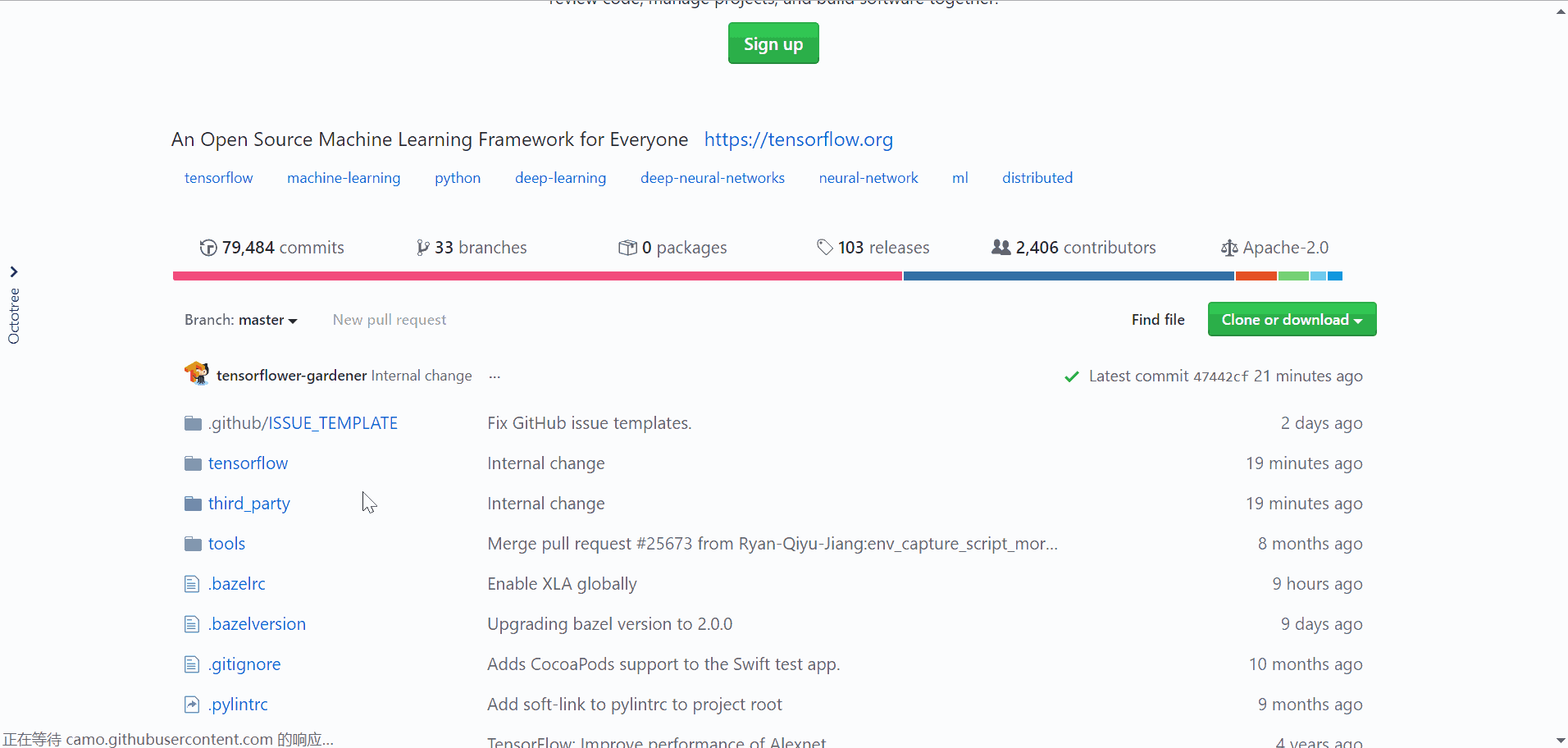Select the distributed topic tag
This screenshot has width=1568, height=748.
[x=1037, y=178]
